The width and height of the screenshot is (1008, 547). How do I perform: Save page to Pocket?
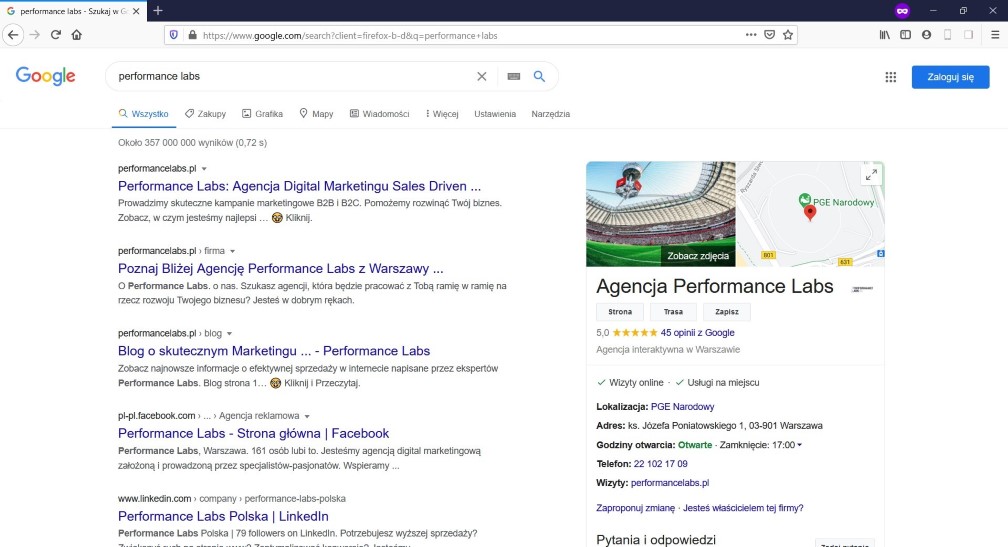tap(770, 35)
